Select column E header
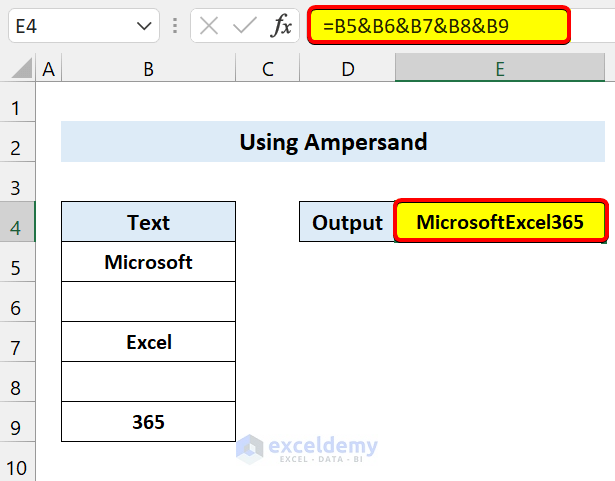The height and width of the screenshot is (481, 615). point(500,68)
